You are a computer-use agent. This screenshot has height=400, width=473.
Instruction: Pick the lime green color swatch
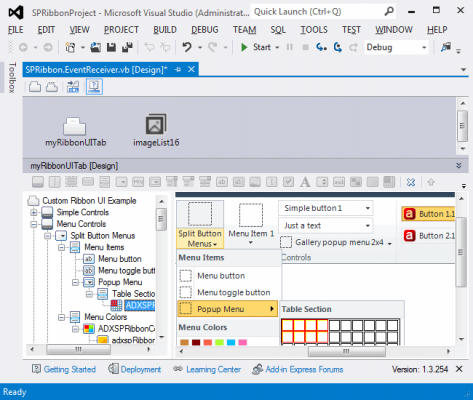[219, 342]
